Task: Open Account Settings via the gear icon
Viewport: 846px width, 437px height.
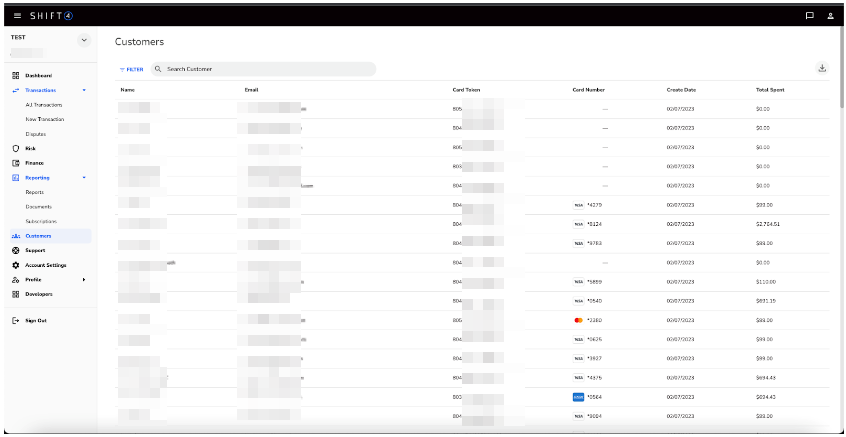Action: click(x=16, y=265)
